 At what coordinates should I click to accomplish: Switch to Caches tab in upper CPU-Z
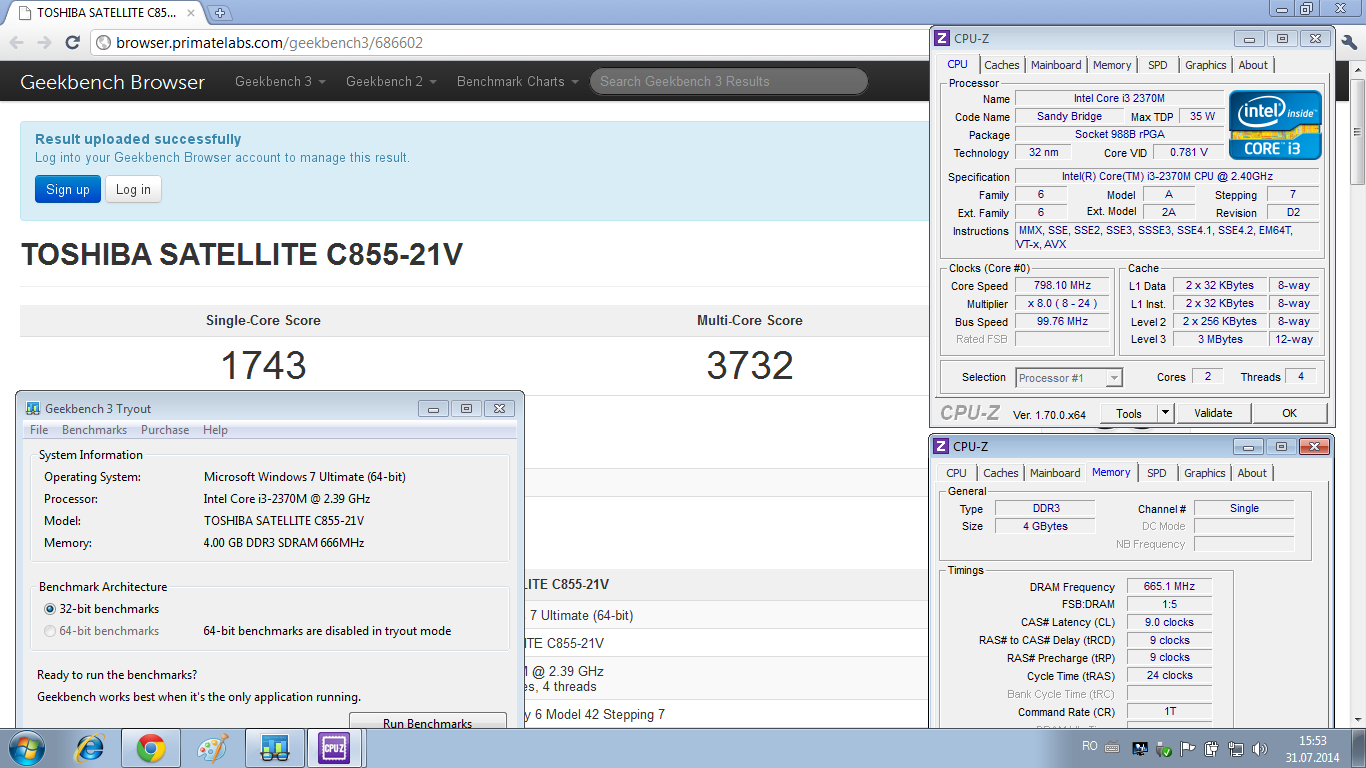click(1002, 65)
